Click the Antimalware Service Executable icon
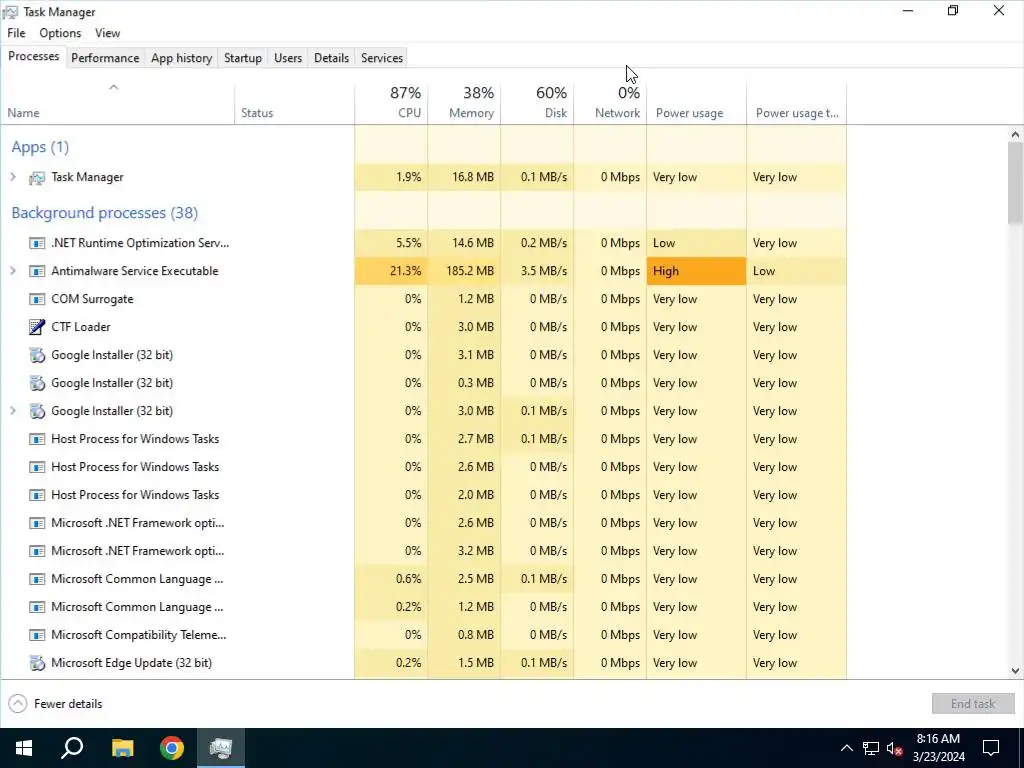 [x=37, y=271]
